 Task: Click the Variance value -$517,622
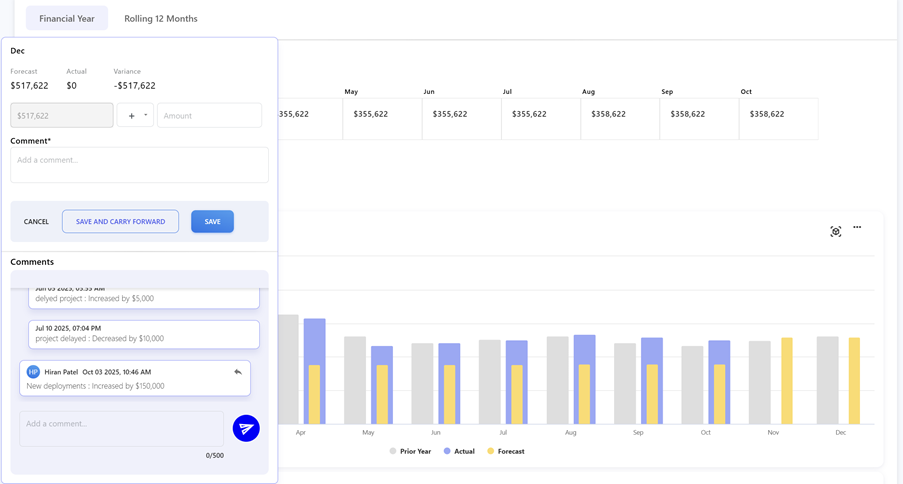coord(134,86)
